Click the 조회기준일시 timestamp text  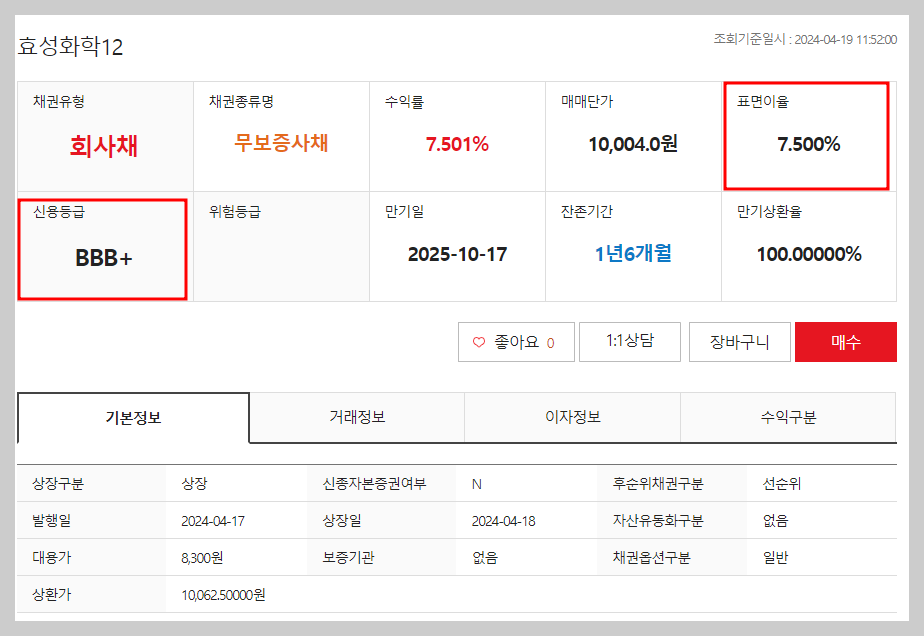(805, 39)
